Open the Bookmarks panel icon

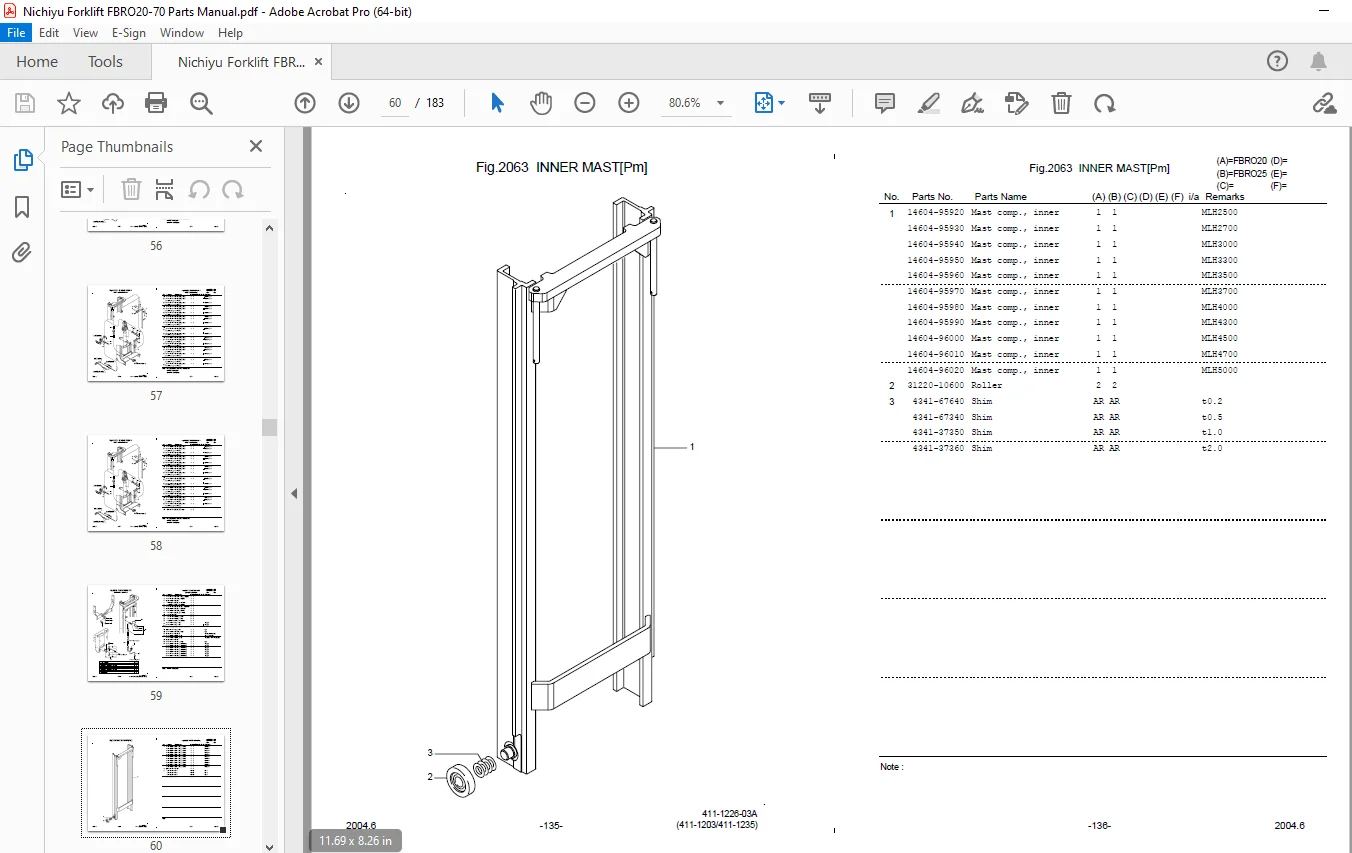point(22,207)
